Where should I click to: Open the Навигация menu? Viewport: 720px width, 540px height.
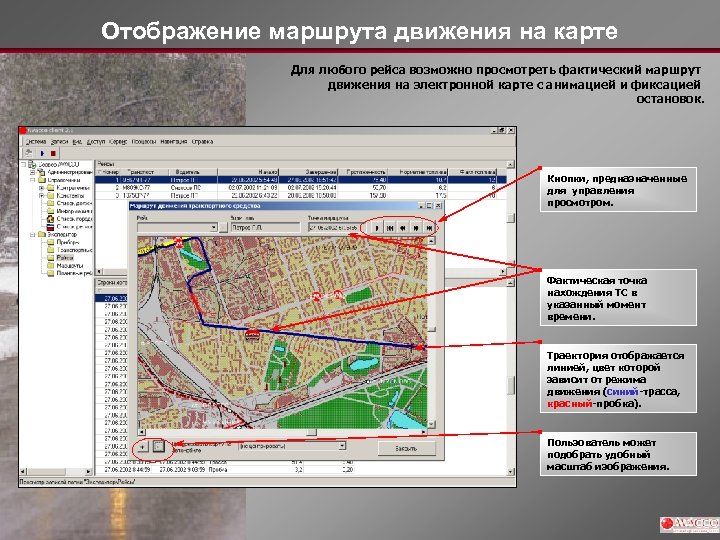[x=174, y=141]
